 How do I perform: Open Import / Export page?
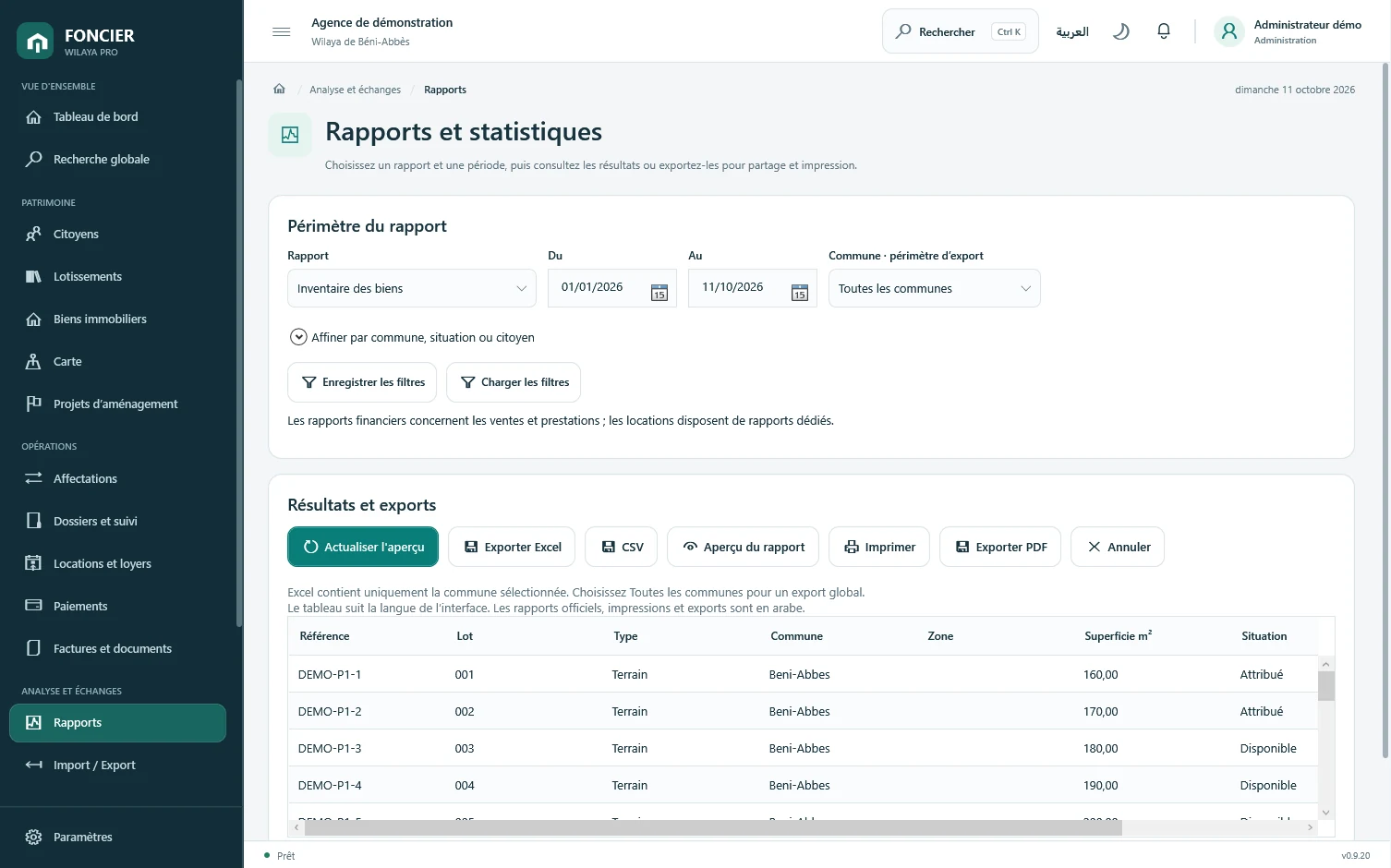tap(118, 766)
